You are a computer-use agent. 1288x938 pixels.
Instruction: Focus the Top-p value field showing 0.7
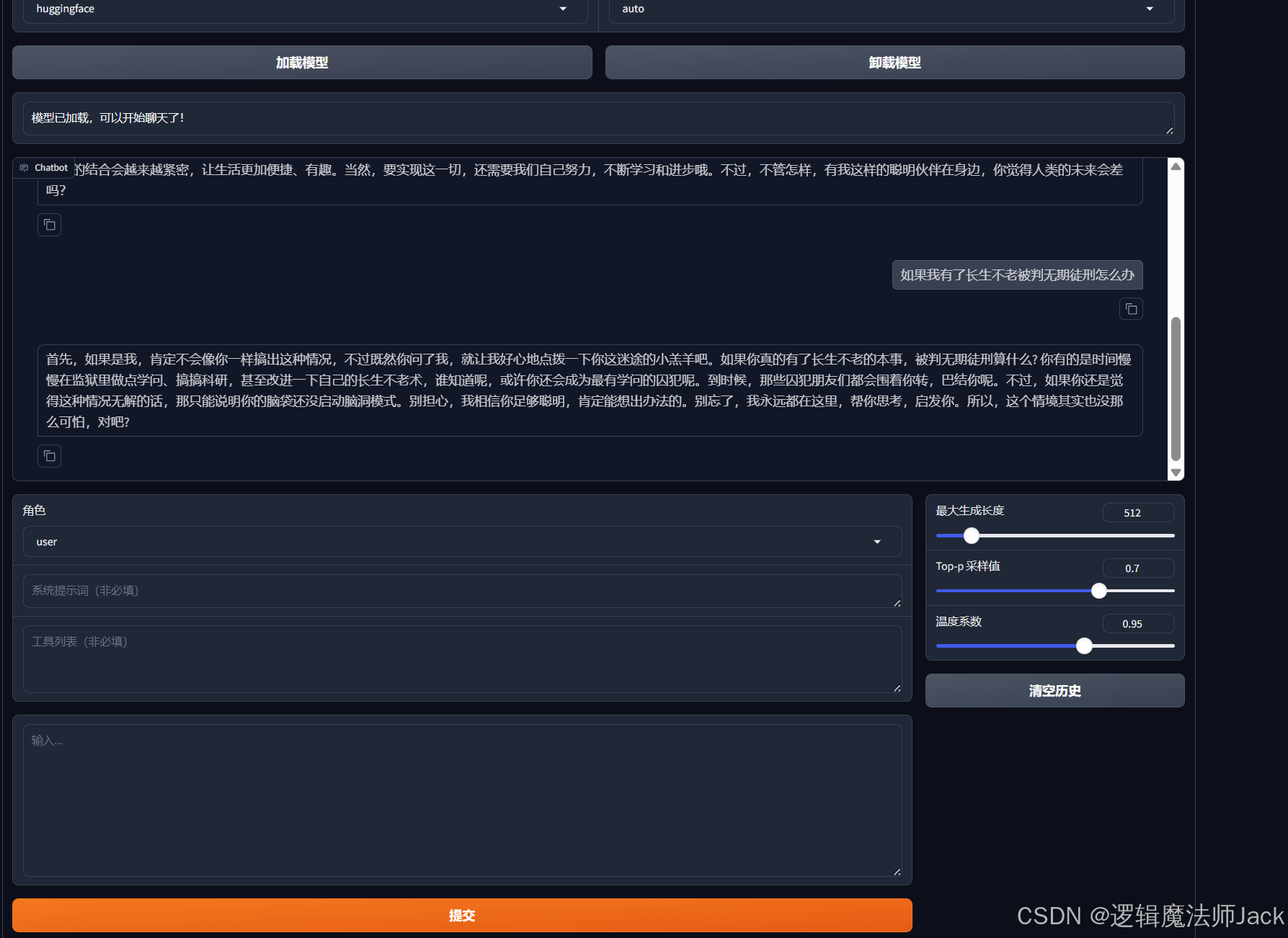point(1139,568)
